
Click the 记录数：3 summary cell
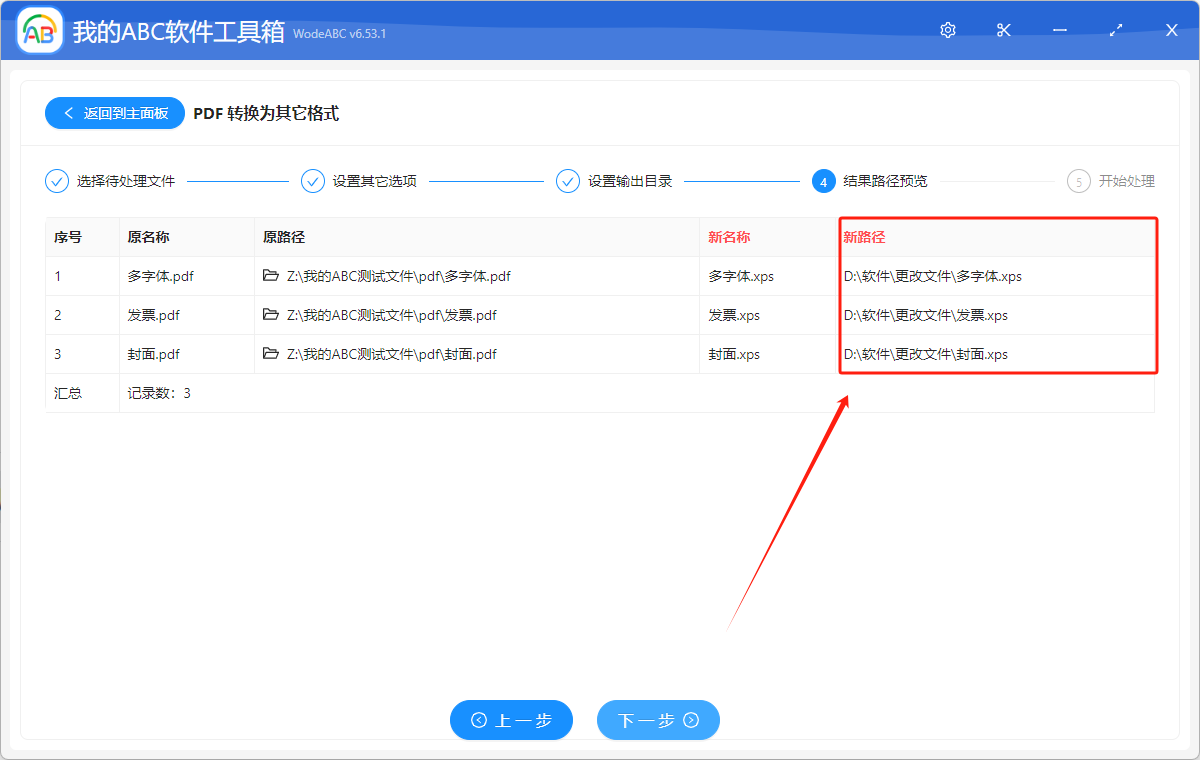click(x=162, y=393)
